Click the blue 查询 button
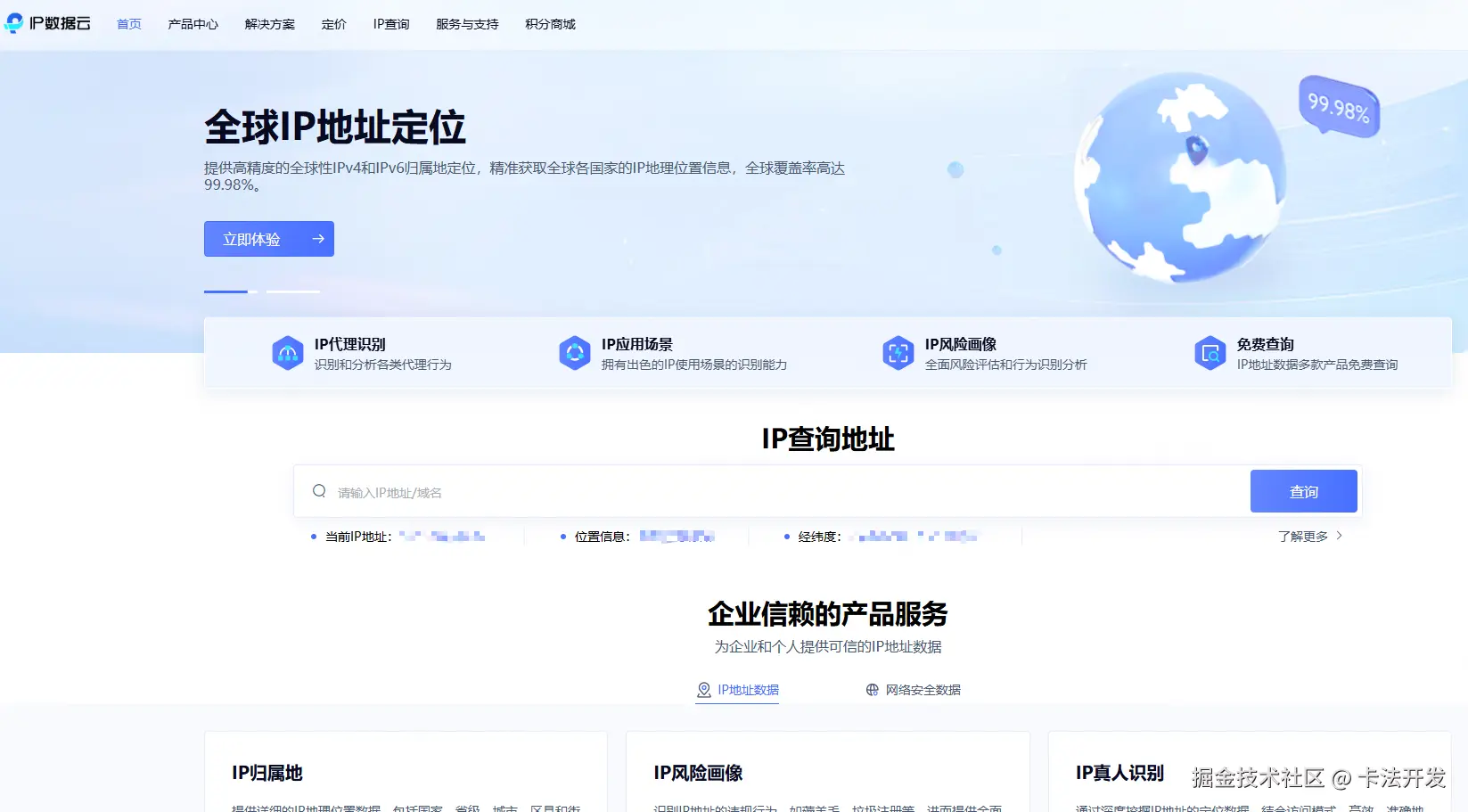This screenshot has width=1468, height=812. [x=1304, y=491]
